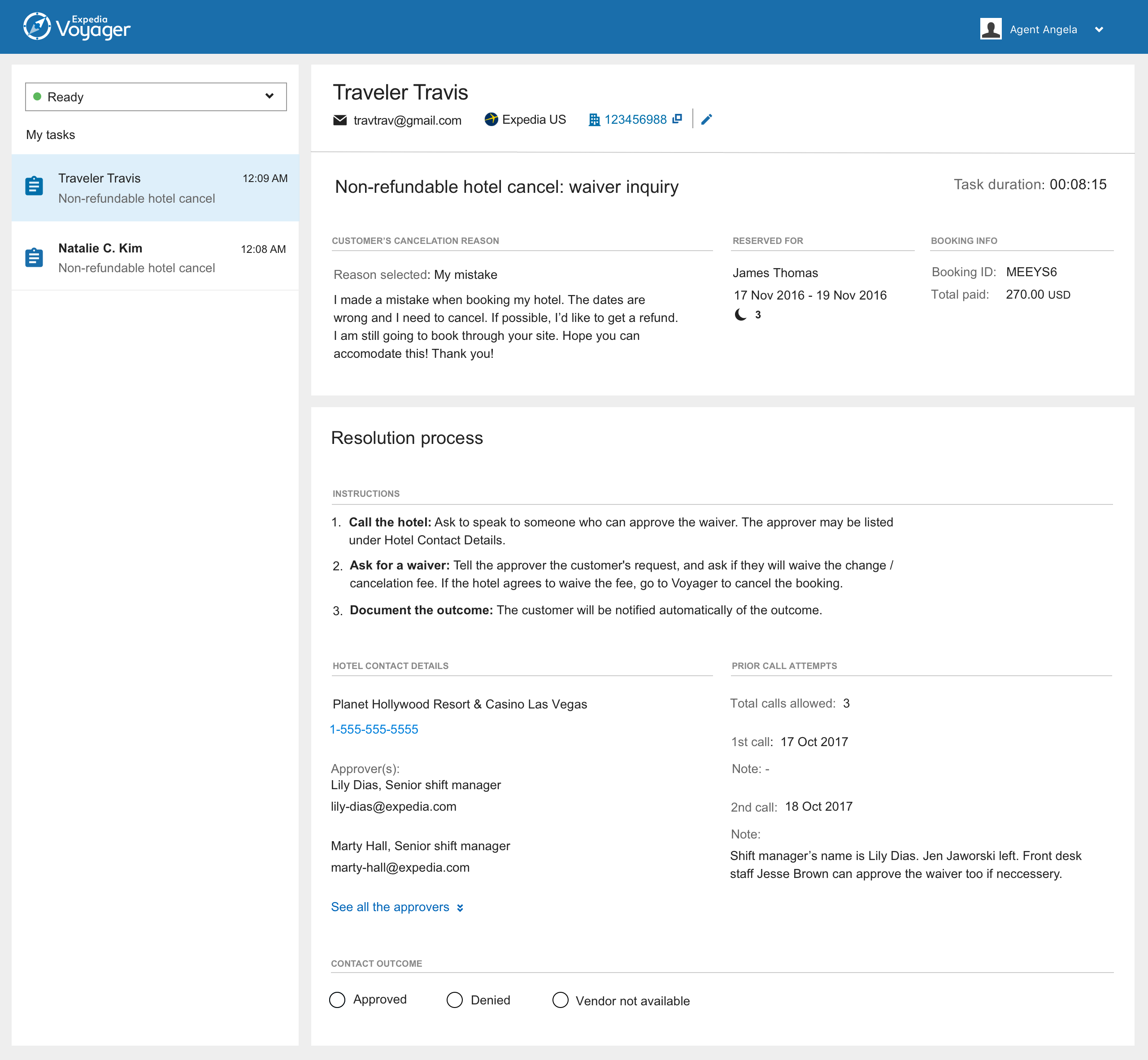The image size is (1148, 1060).
Task: Expand the Agent Angela account menu arrow
Action: (1099, 30)
